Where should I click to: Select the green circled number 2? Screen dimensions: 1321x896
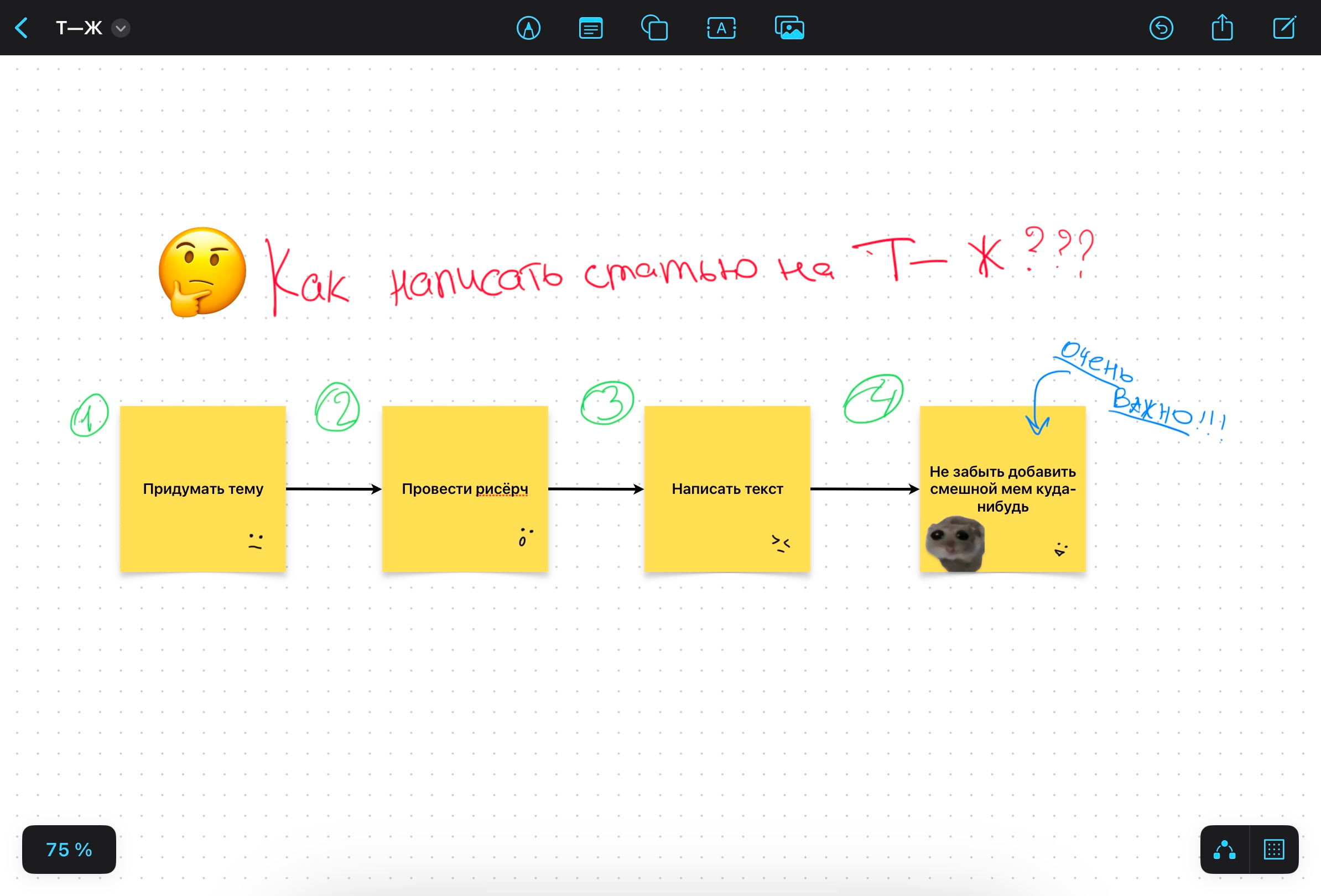[337, 407]
